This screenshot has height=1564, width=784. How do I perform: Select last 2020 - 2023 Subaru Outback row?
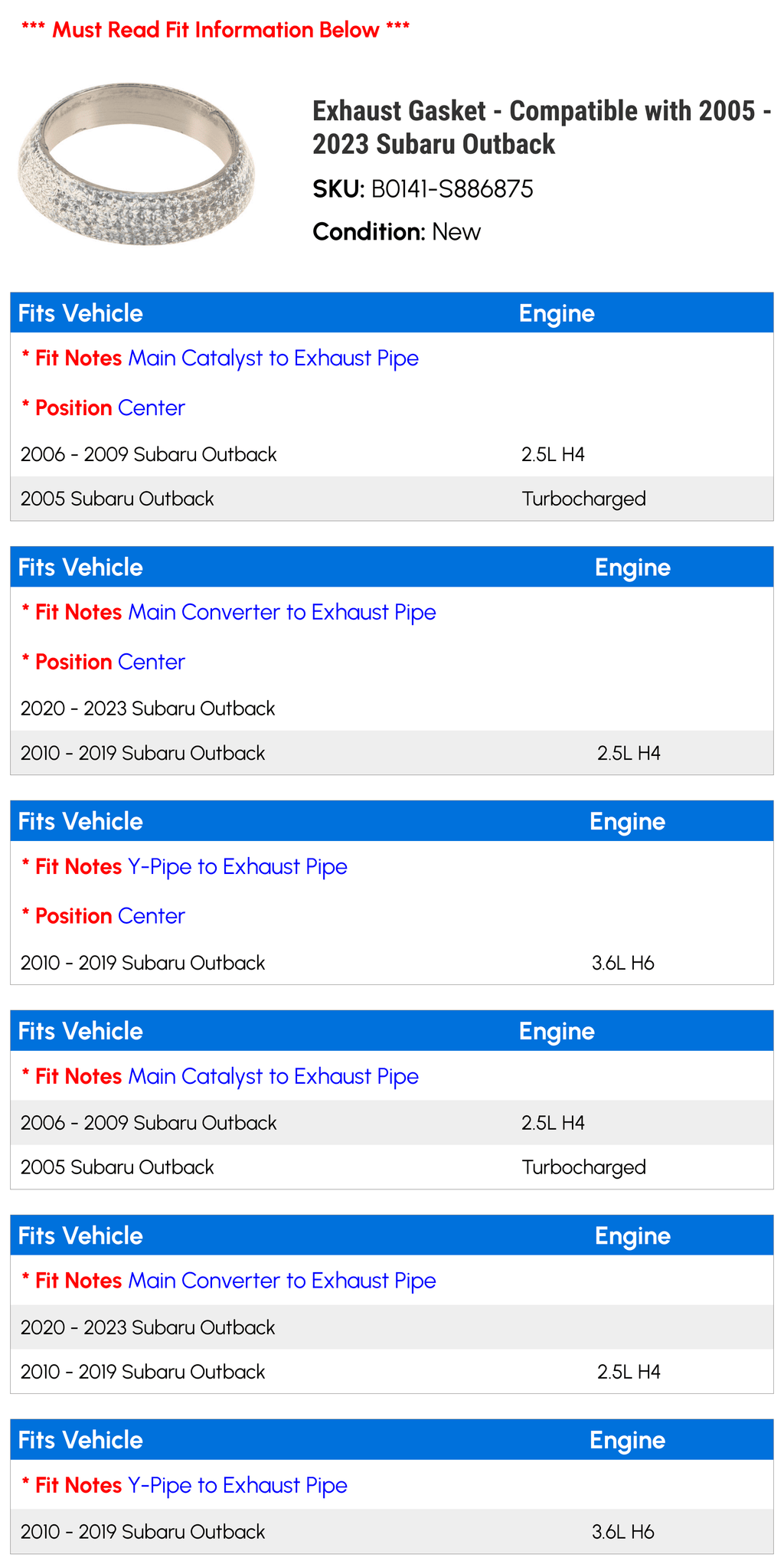pyautogui.click(x=392, y=1327)
